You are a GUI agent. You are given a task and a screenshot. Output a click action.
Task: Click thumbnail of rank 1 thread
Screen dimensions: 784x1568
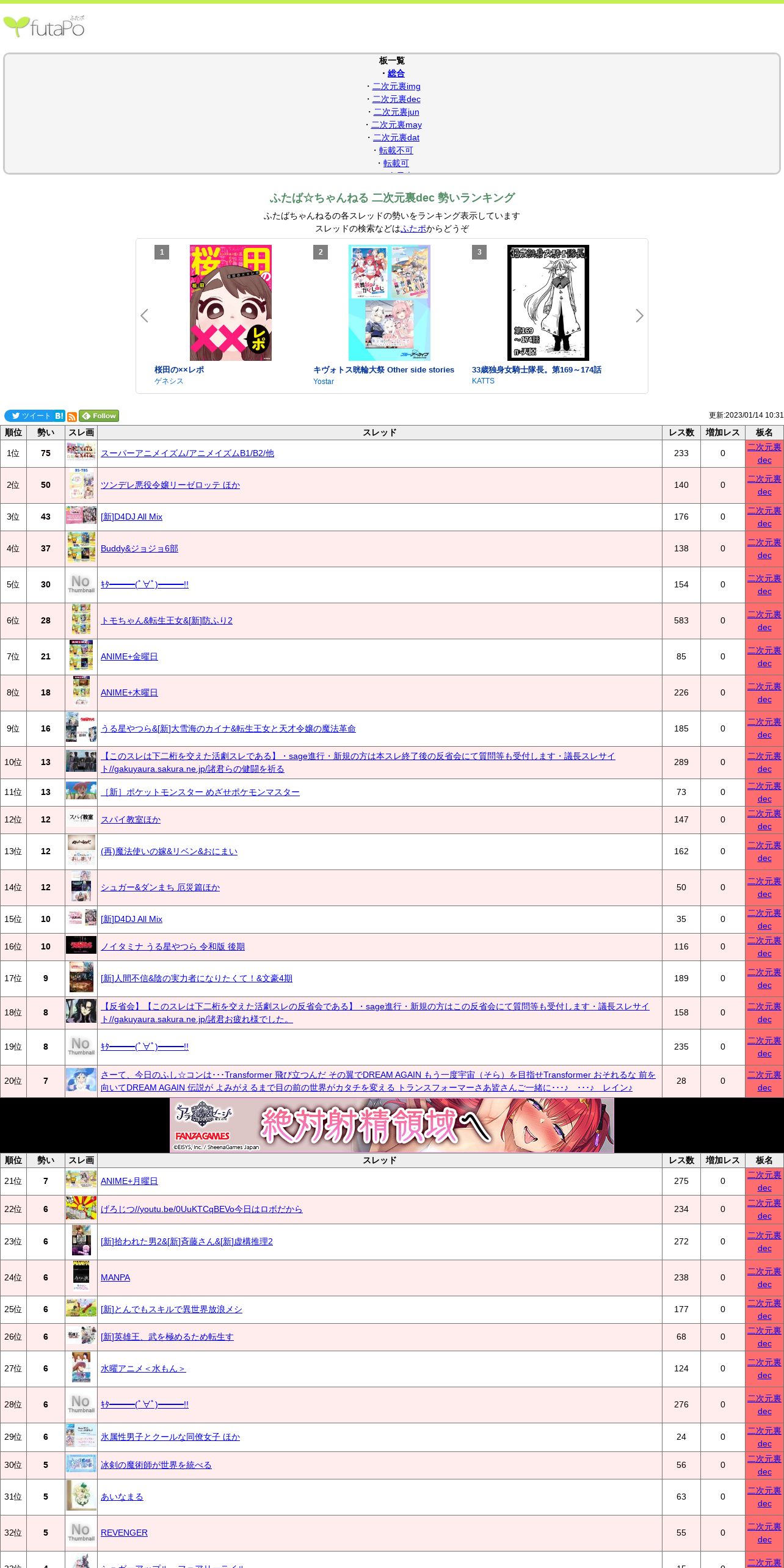(x=81, y=453)
